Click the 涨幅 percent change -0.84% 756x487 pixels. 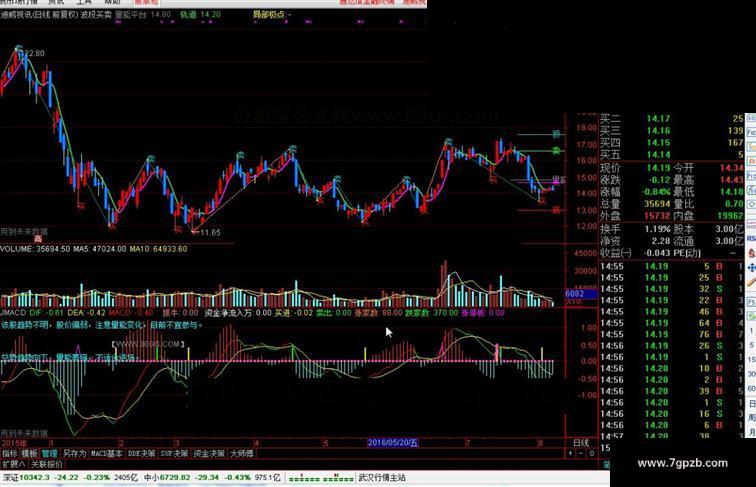coord(655,192)
